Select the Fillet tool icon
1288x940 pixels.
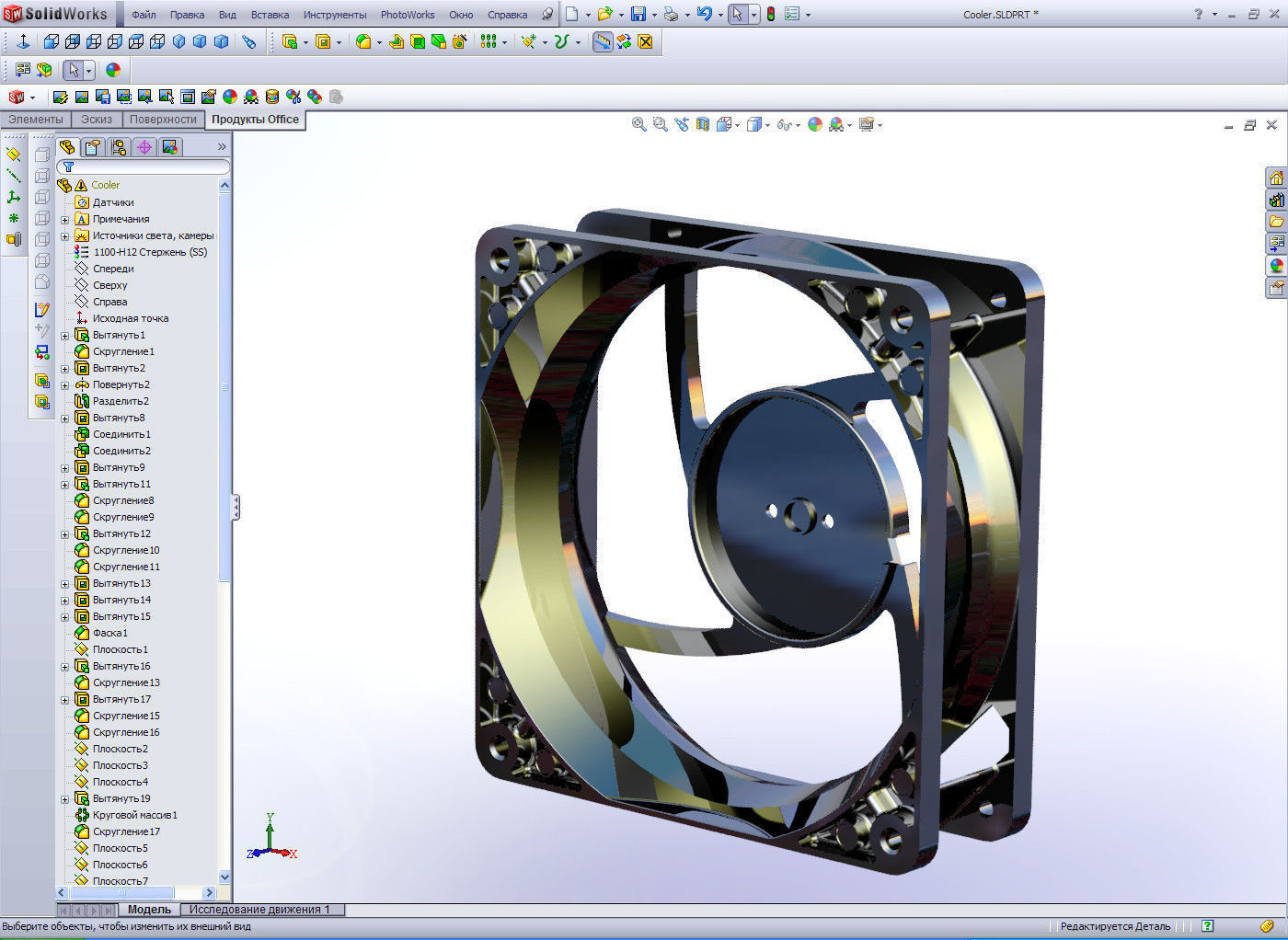363,41
